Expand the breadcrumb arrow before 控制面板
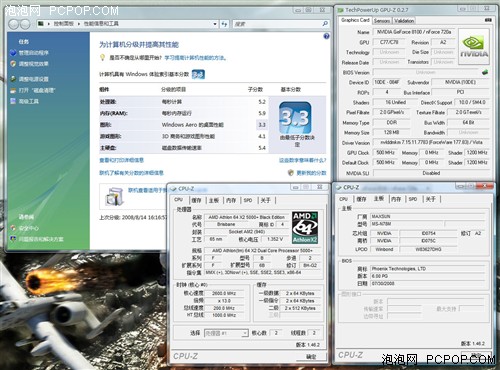The height and width of the screenshot is (370, 500). click(49, 24)
